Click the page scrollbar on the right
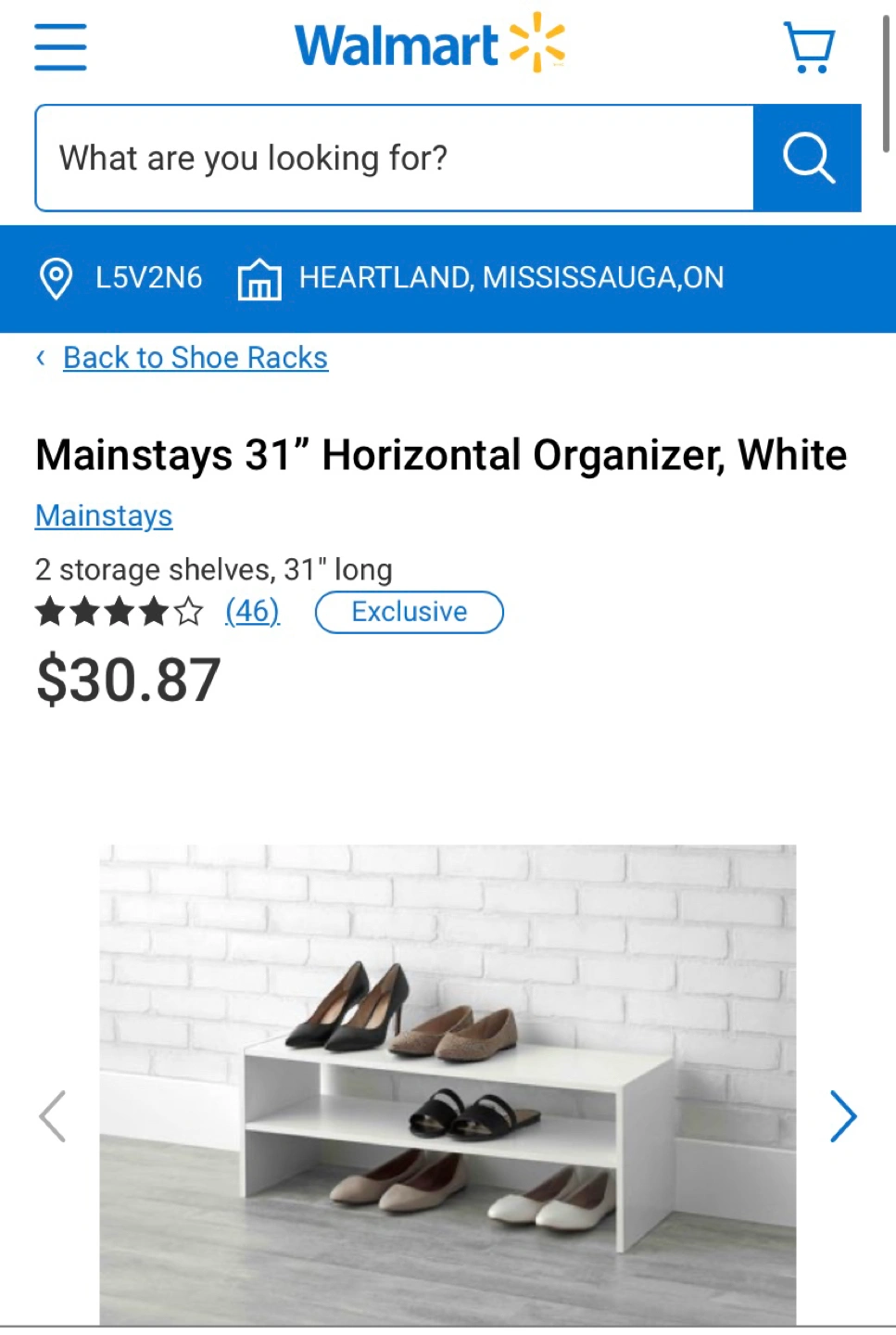 point(887,83)
